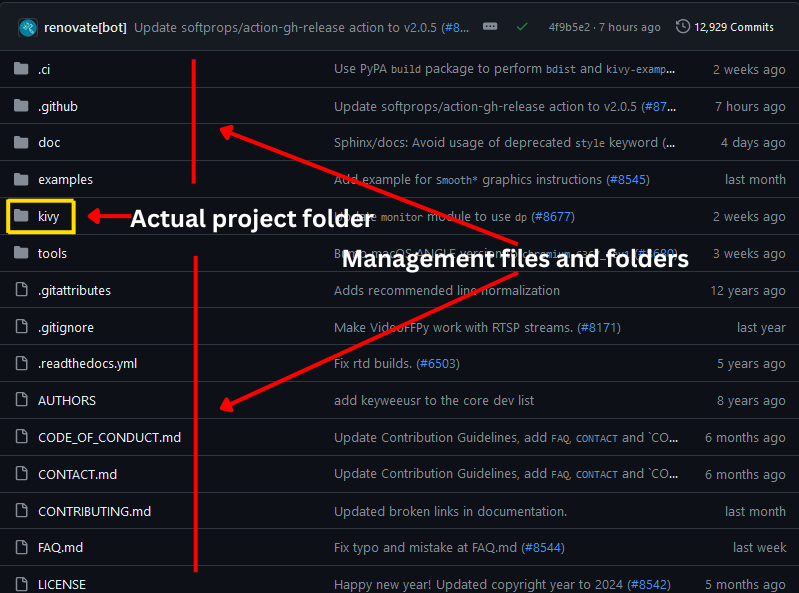Open the 12,929 Commits history link

[x=733, y=27]
